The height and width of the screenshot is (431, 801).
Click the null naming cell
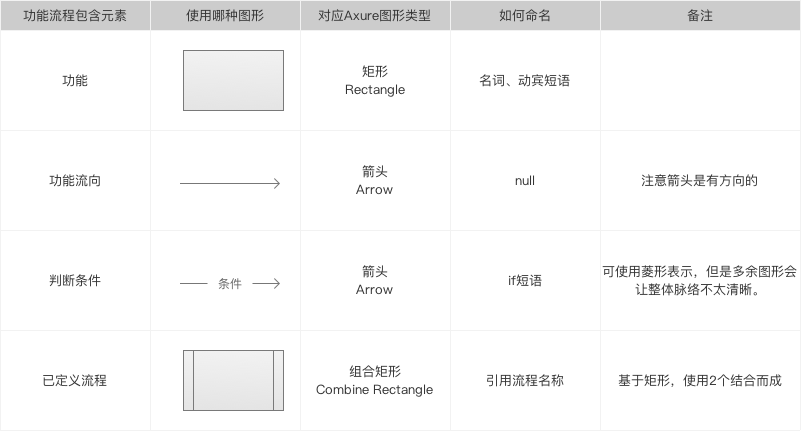click(x=525, y=181)
